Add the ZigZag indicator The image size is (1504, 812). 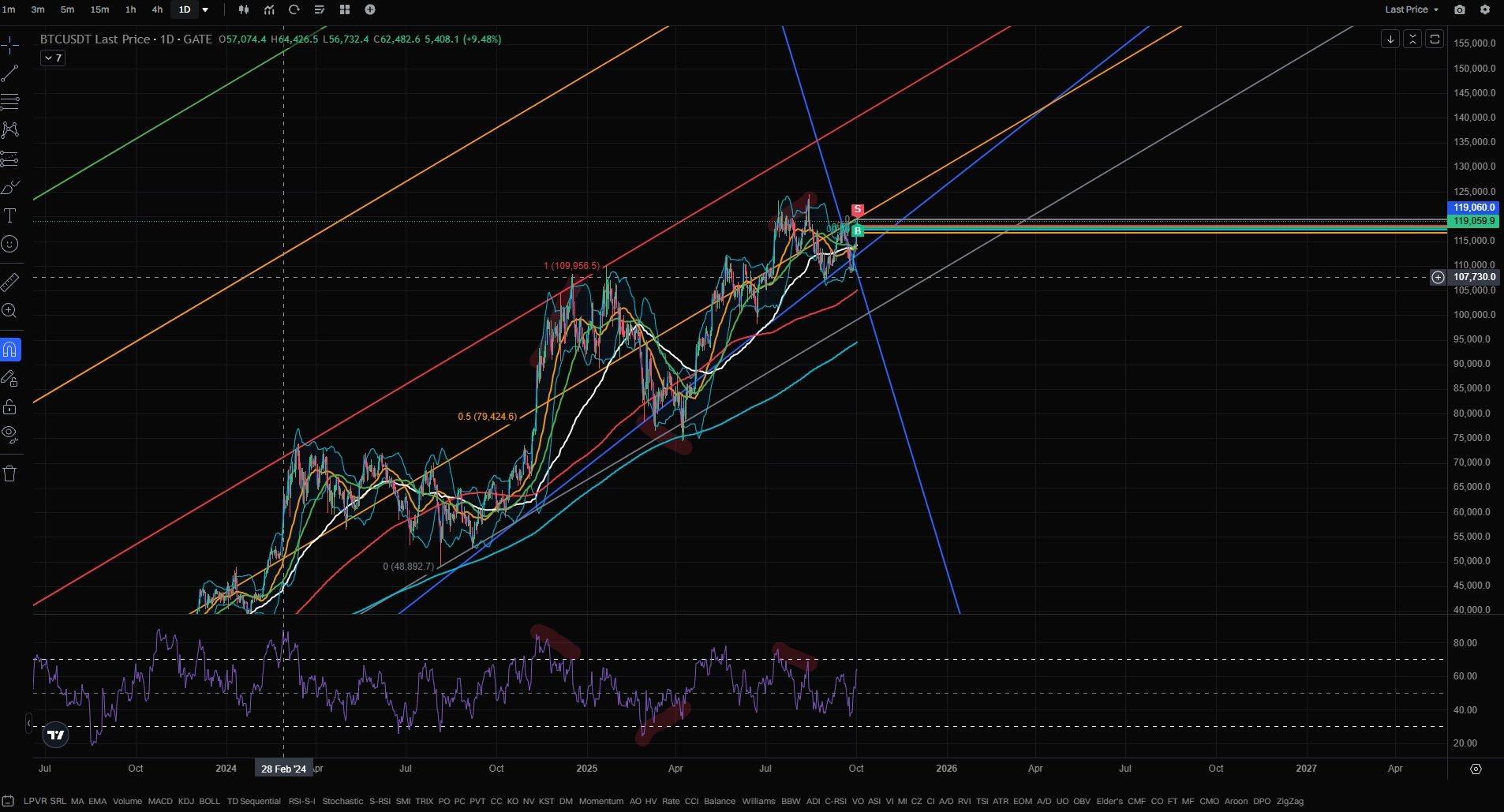[x=1290, y=801]
